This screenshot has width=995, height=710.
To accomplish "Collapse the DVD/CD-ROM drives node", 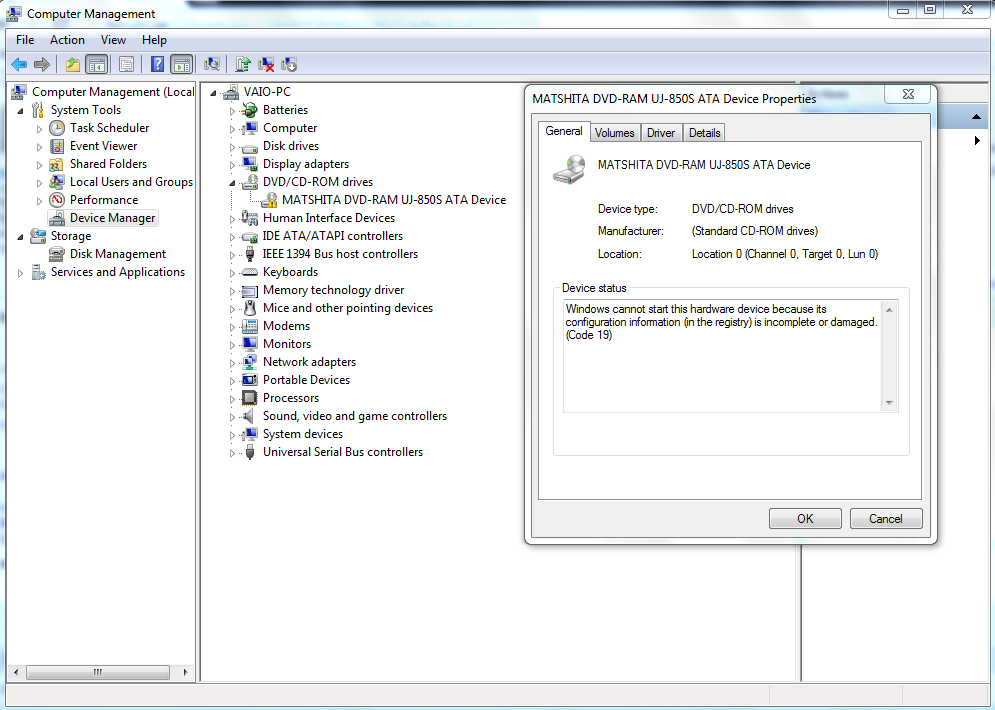I will (x=233, y=182).
